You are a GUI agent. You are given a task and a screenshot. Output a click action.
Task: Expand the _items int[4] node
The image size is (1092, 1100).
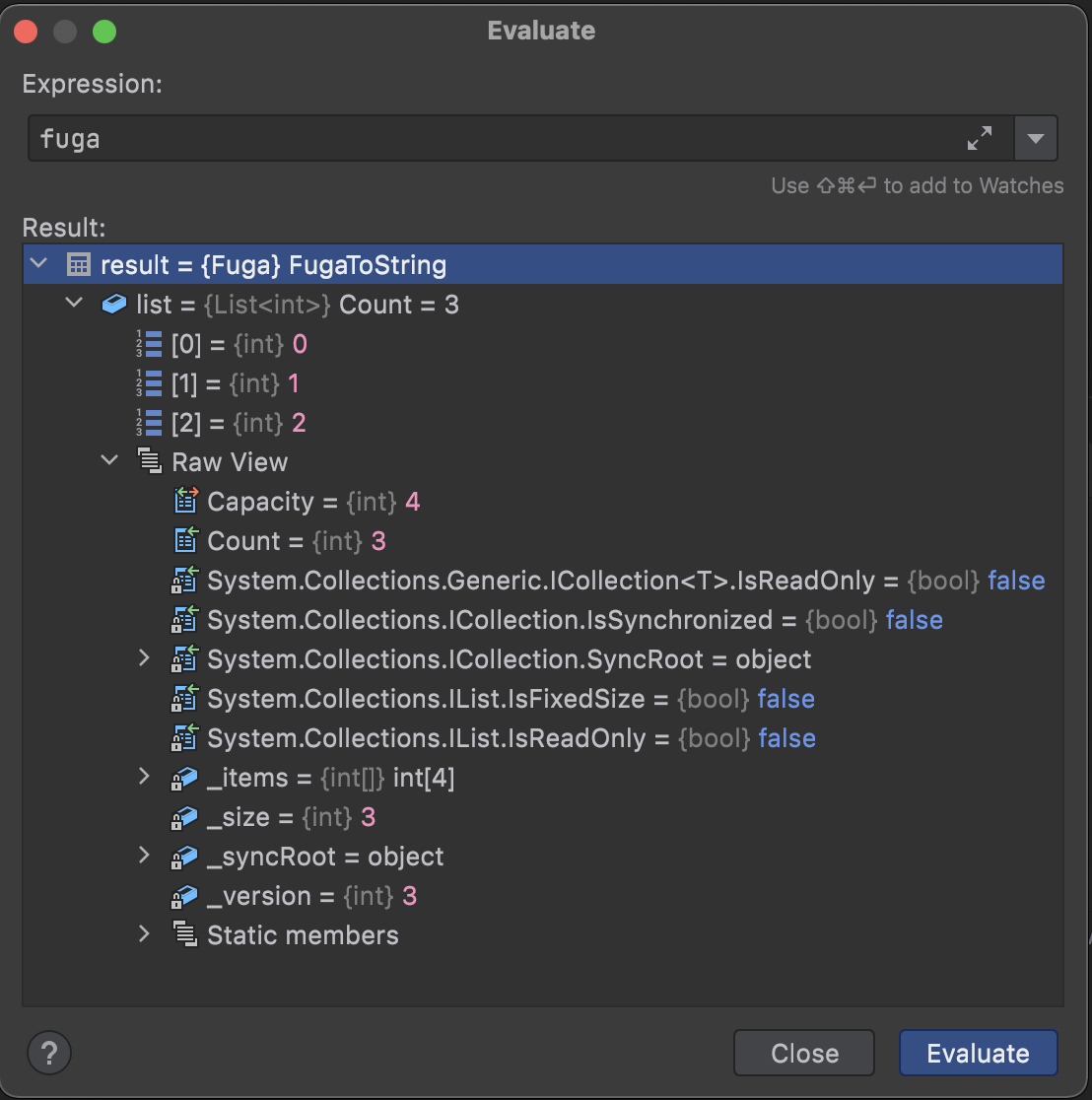[x=145, y=776]
